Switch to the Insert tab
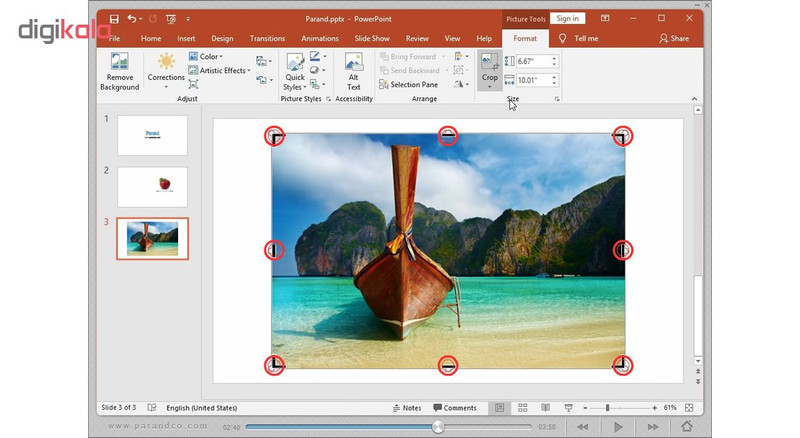Screen dimensions: 800x438 186,38
